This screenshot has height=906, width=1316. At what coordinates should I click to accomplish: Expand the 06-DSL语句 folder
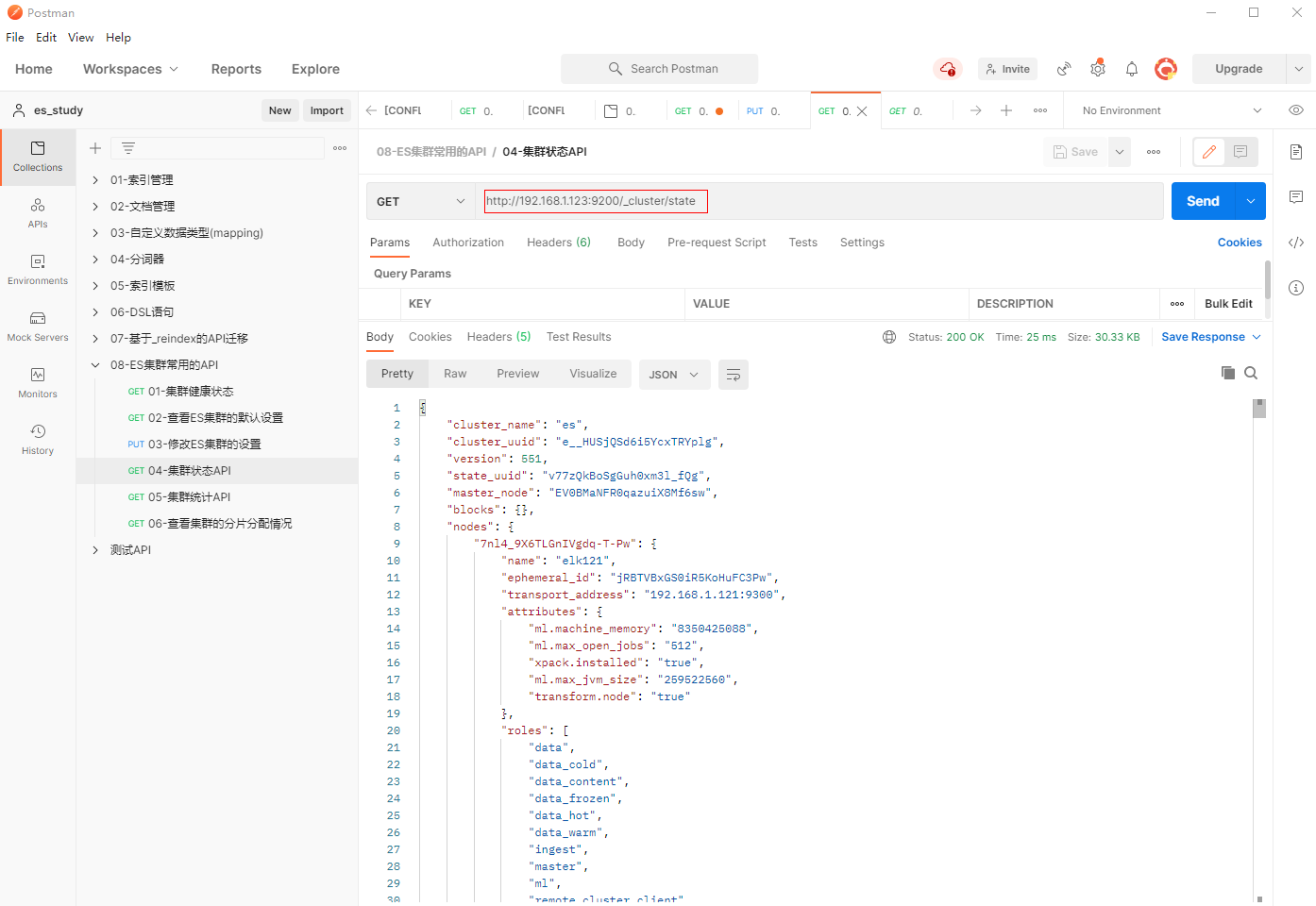pos(95,312)
